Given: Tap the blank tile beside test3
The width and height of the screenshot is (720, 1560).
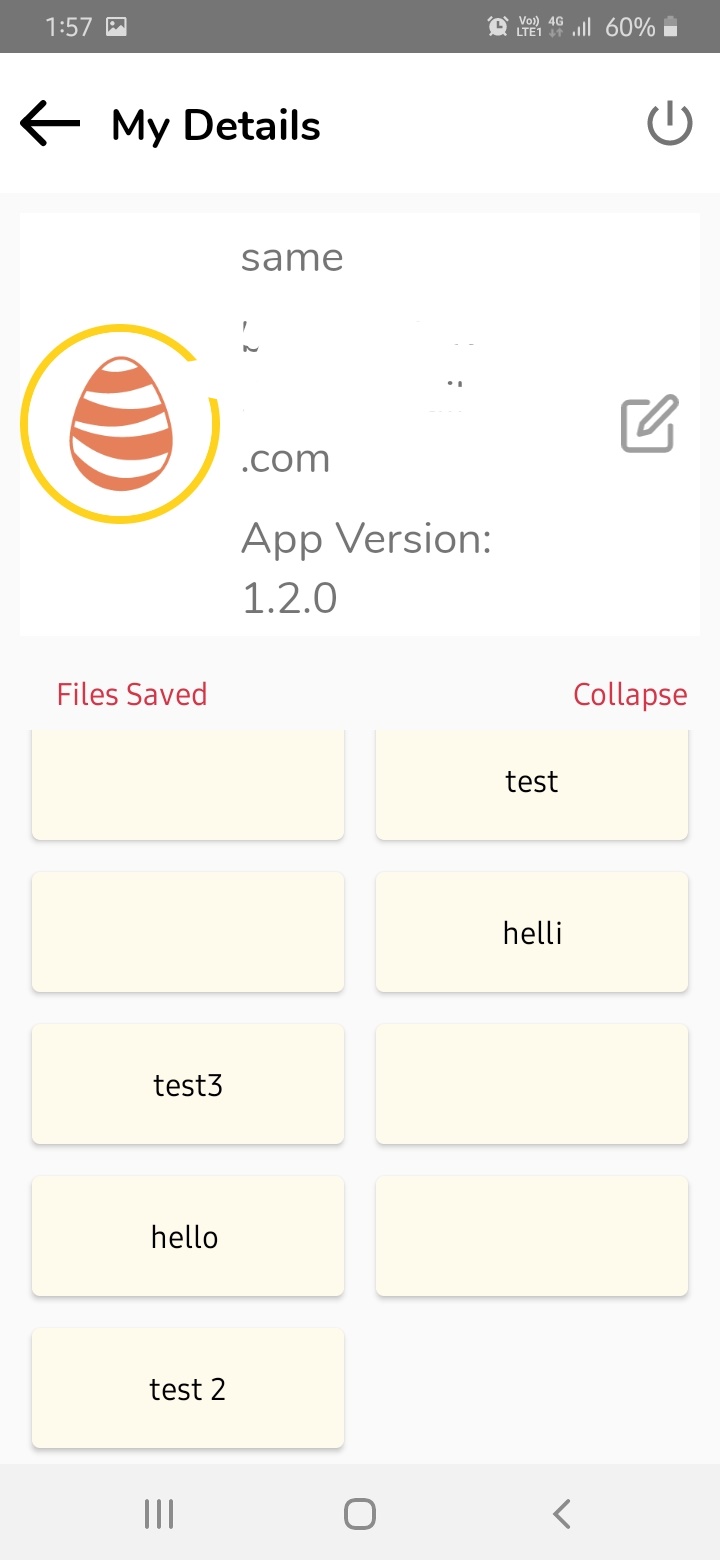Looking at the screenshot, I should [x=532, y=1084].
